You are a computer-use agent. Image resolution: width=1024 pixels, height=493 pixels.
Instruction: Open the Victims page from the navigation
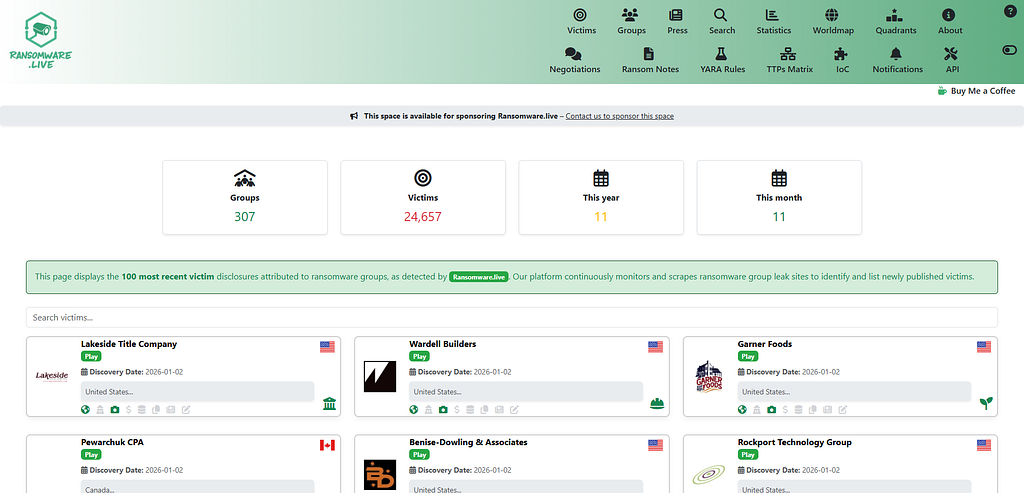(x=581, y=22)
